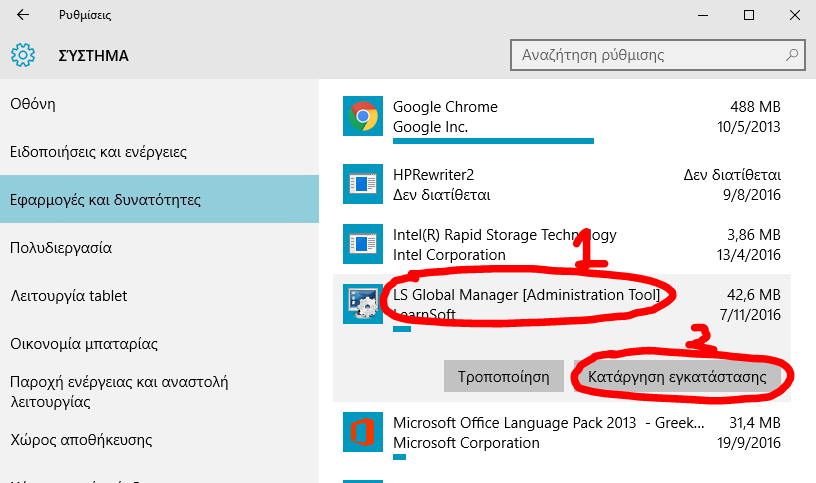Viewport: 816px width, 483px height.
Task: Open the Οθόνη settings section
Action: [32, 104]
